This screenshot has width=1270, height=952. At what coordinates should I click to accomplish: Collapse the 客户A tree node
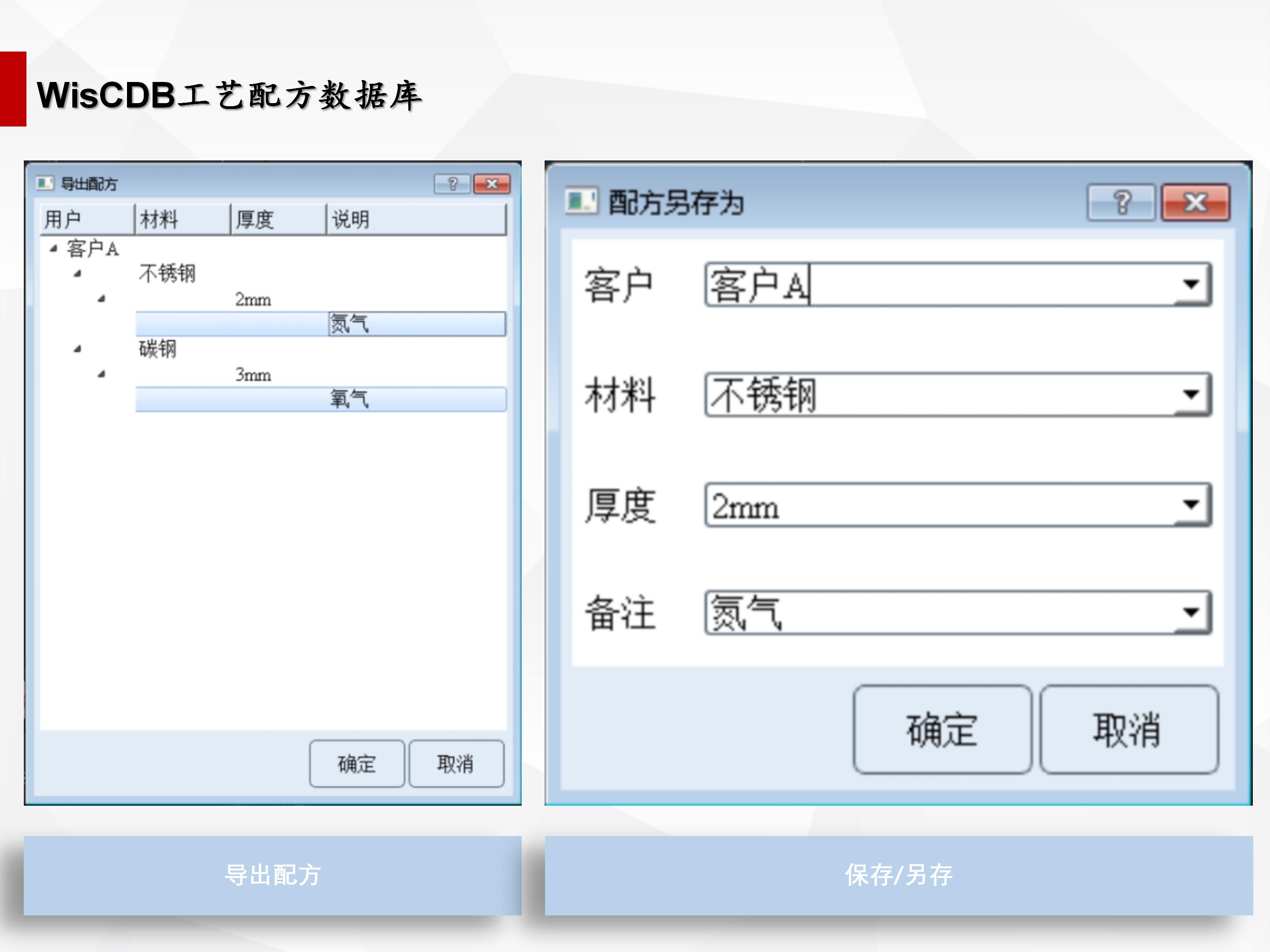tap(53, 249)
